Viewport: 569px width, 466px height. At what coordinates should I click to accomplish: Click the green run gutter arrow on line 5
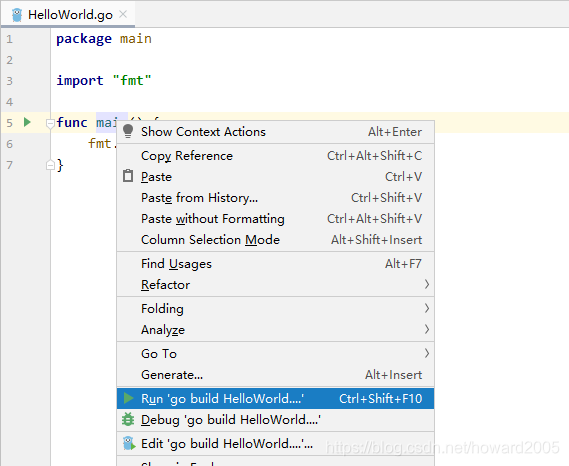(27, 122)
